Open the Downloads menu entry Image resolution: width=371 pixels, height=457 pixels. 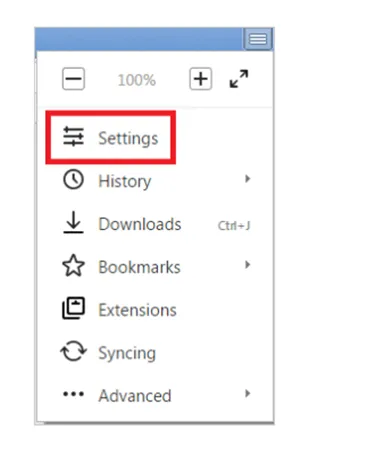pyautogui.click(x=155, y=223)
